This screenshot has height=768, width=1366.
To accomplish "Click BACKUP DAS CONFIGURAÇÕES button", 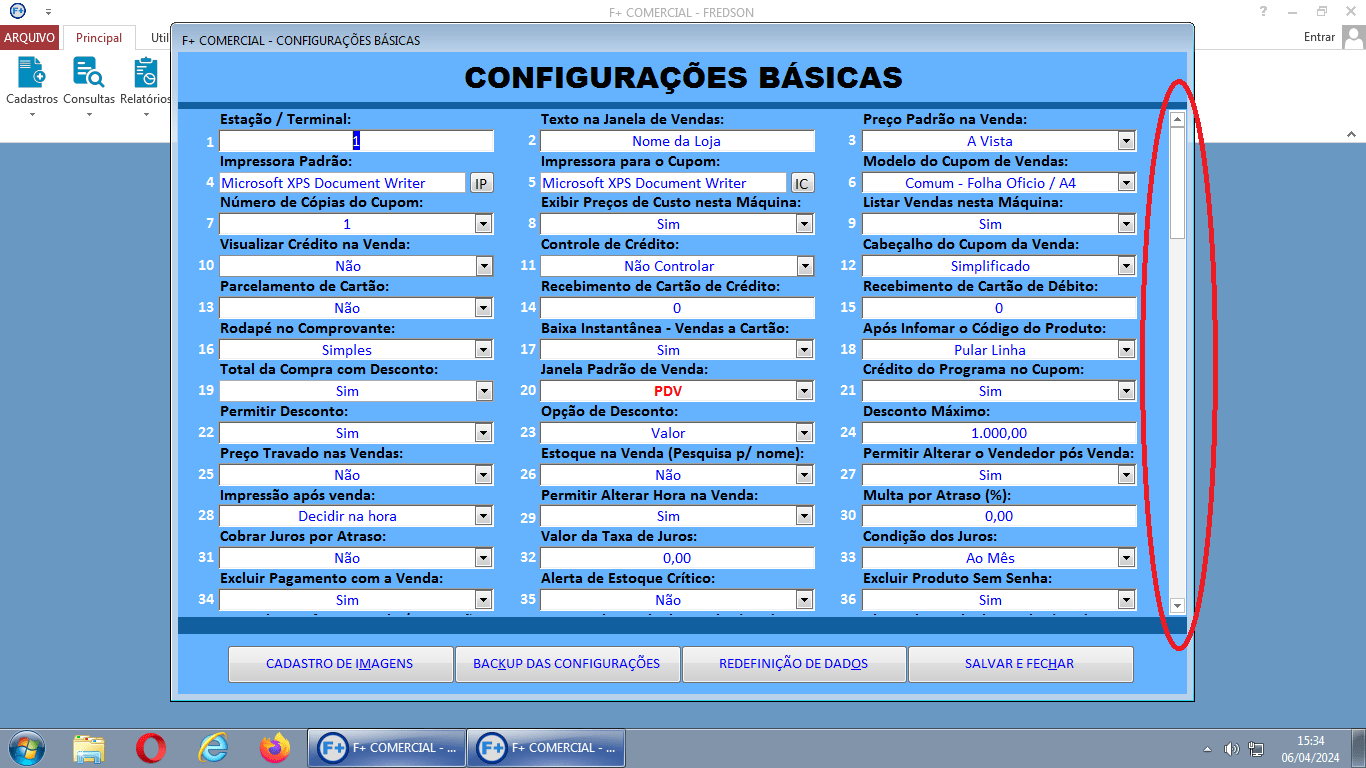I will (567, 664).
